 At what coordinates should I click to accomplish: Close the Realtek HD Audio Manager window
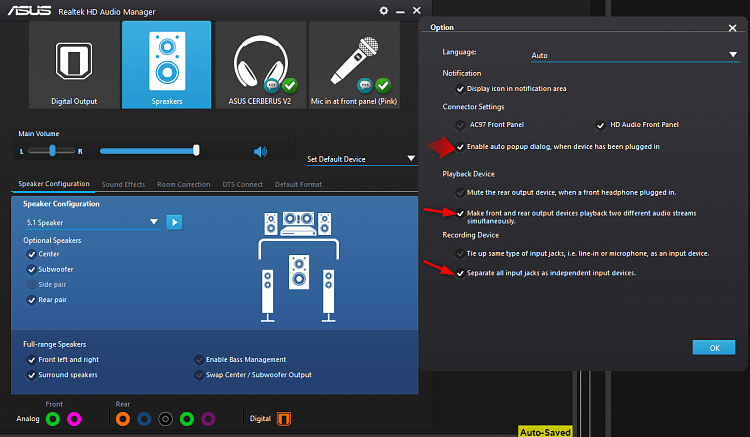(x=417, y=11)
